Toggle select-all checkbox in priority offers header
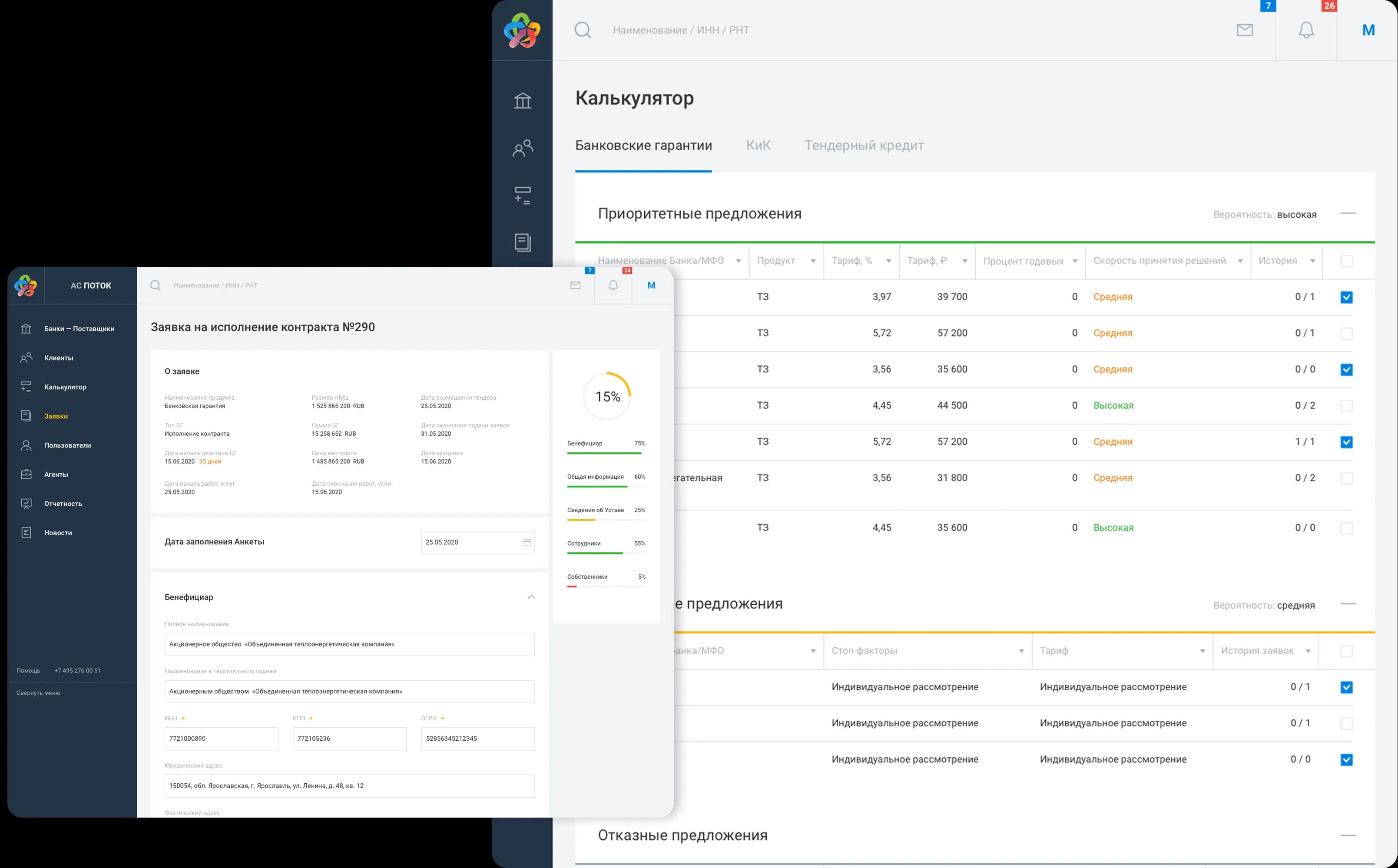 coord(1346,261)
